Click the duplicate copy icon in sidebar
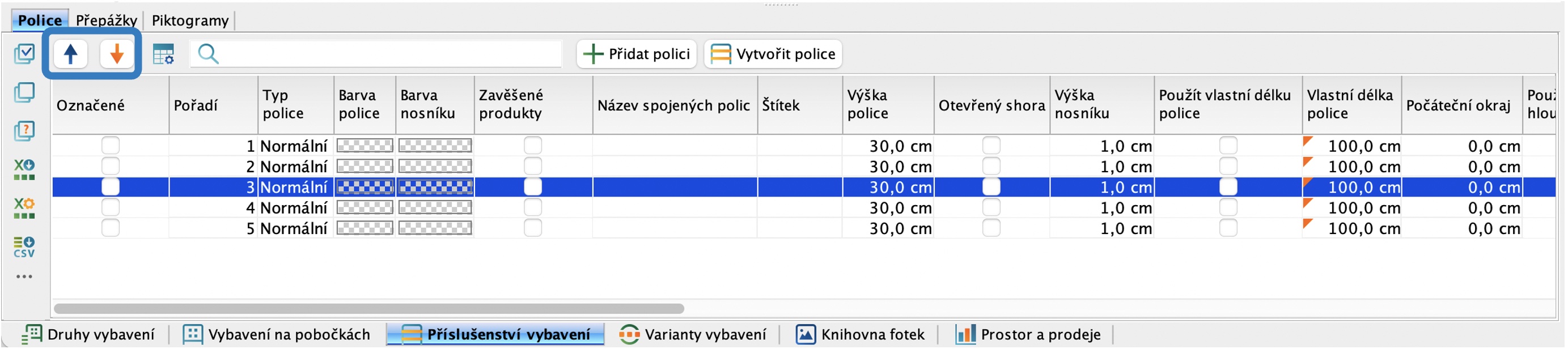The width and height of the screenshot is (1568, 349). click(x=24, y=92)
